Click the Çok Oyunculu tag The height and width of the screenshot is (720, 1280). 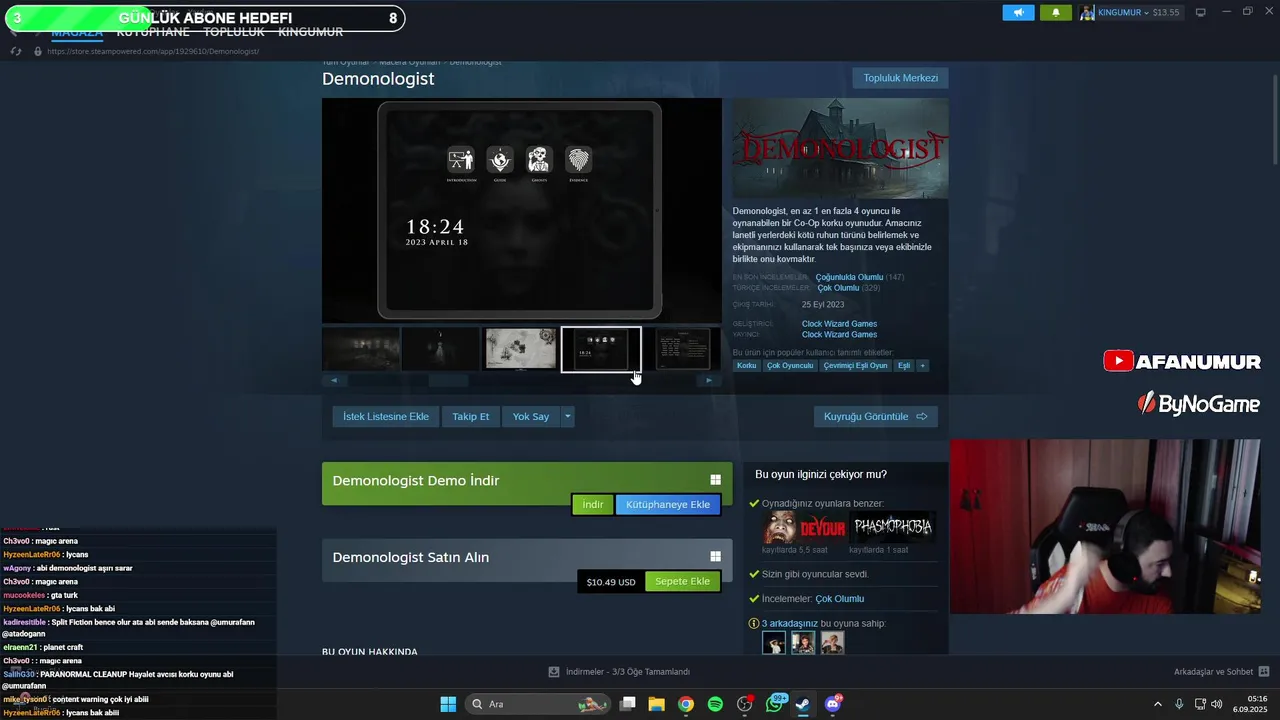pos(790,366)
